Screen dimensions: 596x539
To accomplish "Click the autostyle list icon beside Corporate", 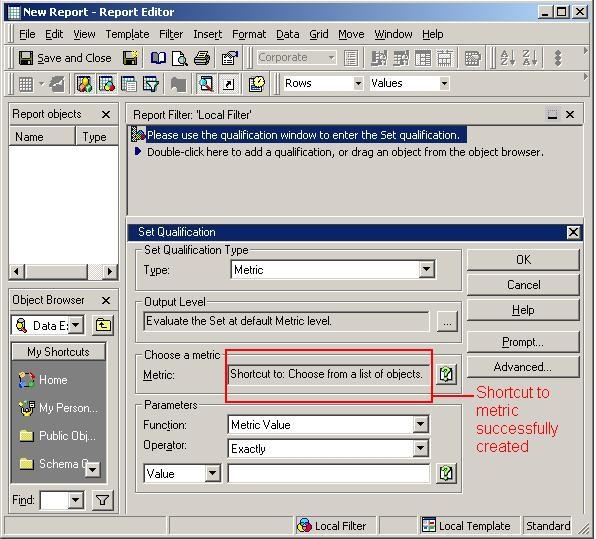I will (350, 58).
